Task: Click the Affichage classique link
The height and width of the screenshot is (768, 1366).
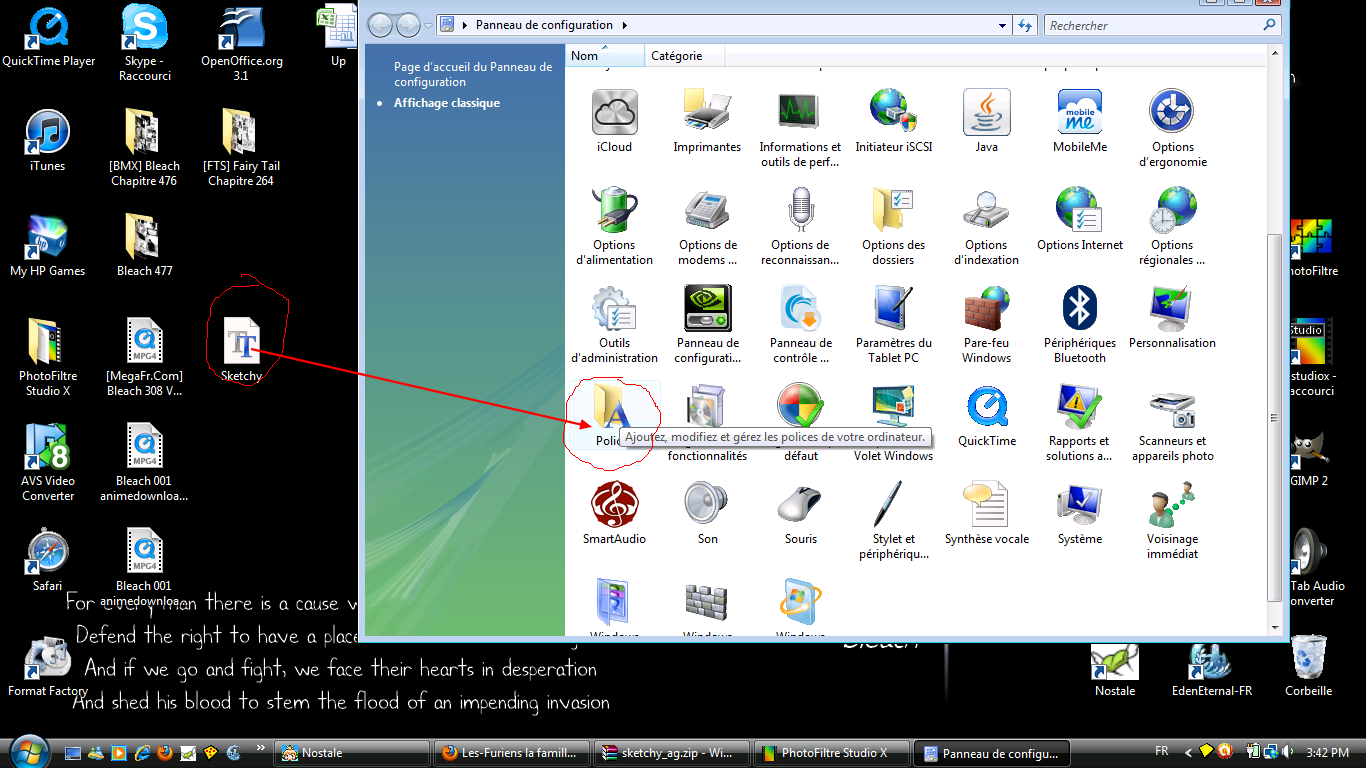Action: pyautogui.click(x=447, y=103)
